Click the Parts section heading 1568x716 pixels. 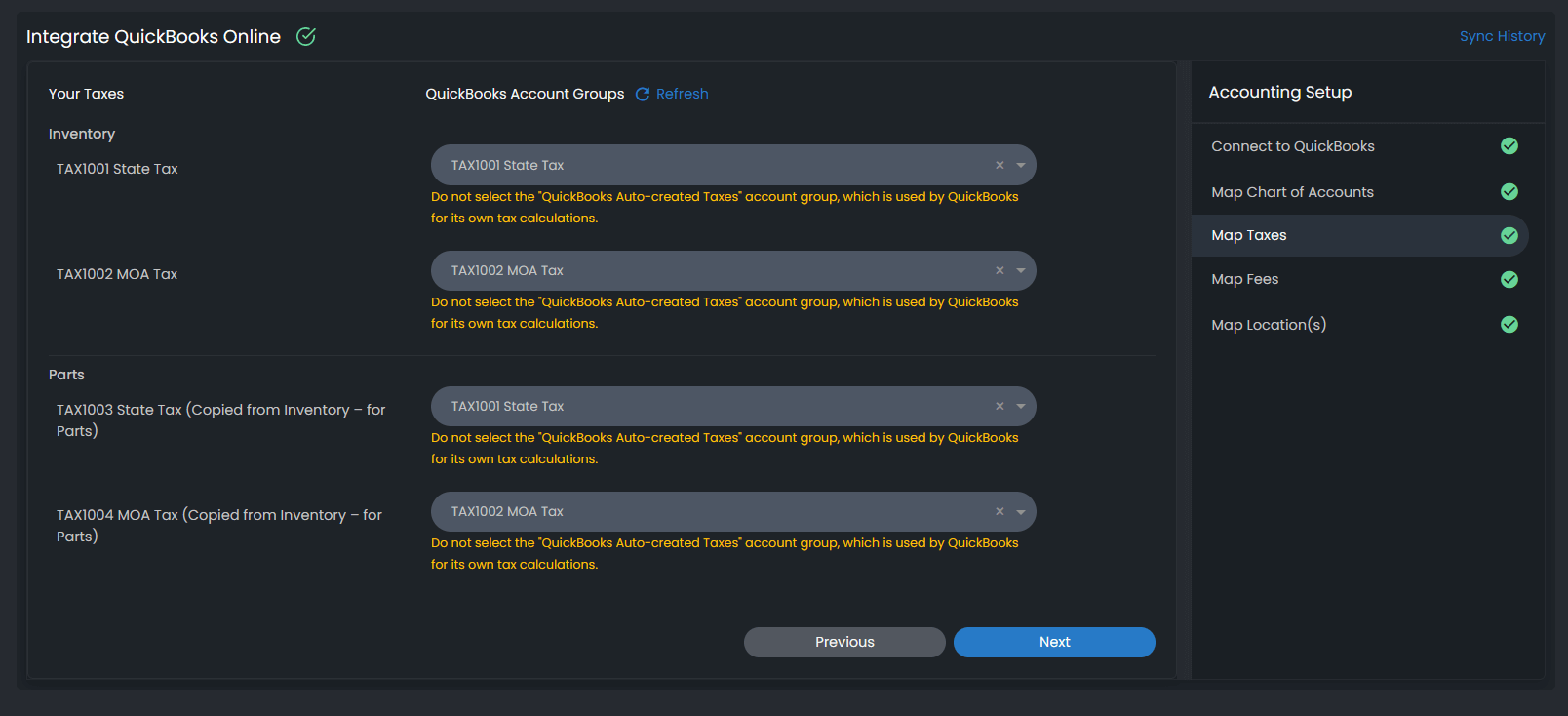66,375
